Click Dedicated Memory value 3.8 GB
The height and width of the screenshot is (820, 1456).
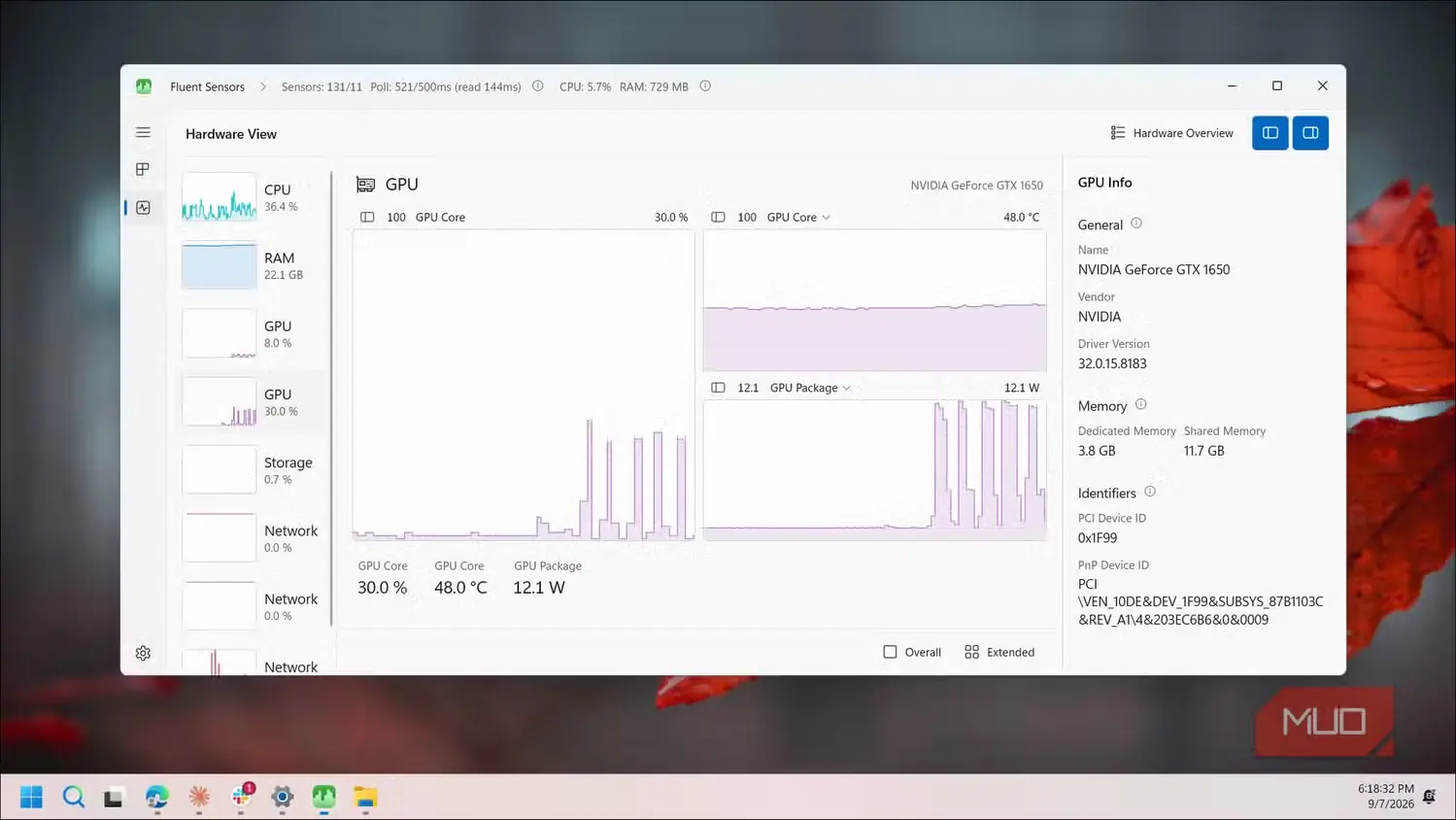pos(1097,451)
